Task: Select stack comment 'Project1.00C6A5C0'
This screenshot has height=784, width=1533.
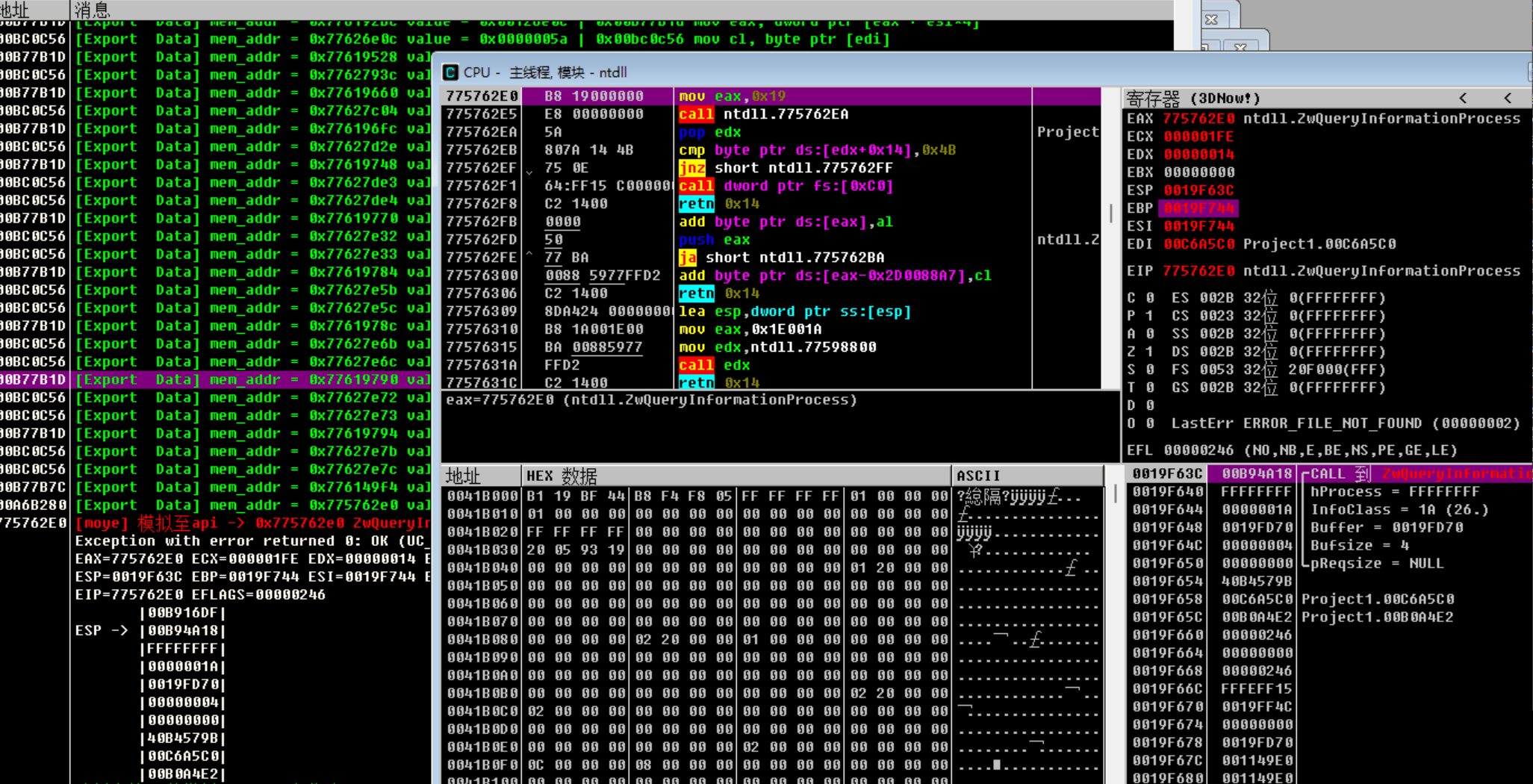Action: tap(1378, 599)
